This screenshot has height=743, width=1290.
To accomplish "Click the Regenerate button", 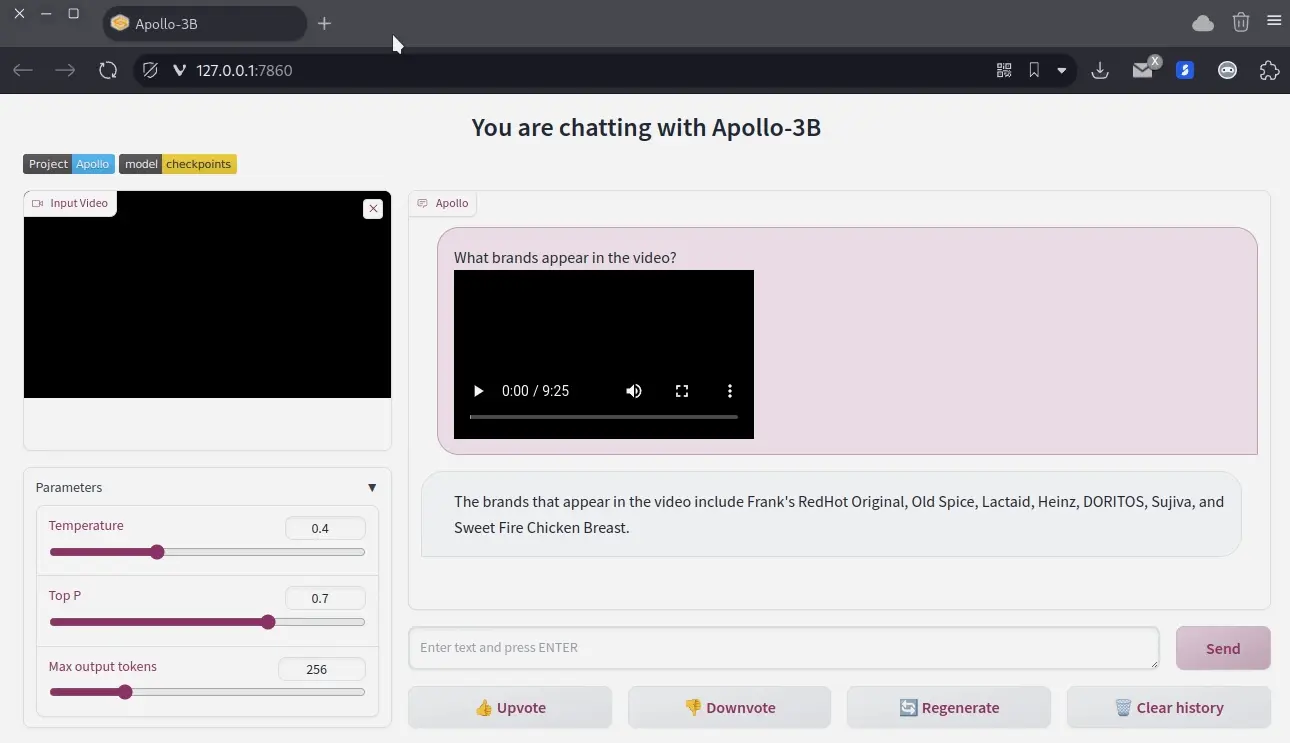I will pyautogui.click(x=949, y=707).
